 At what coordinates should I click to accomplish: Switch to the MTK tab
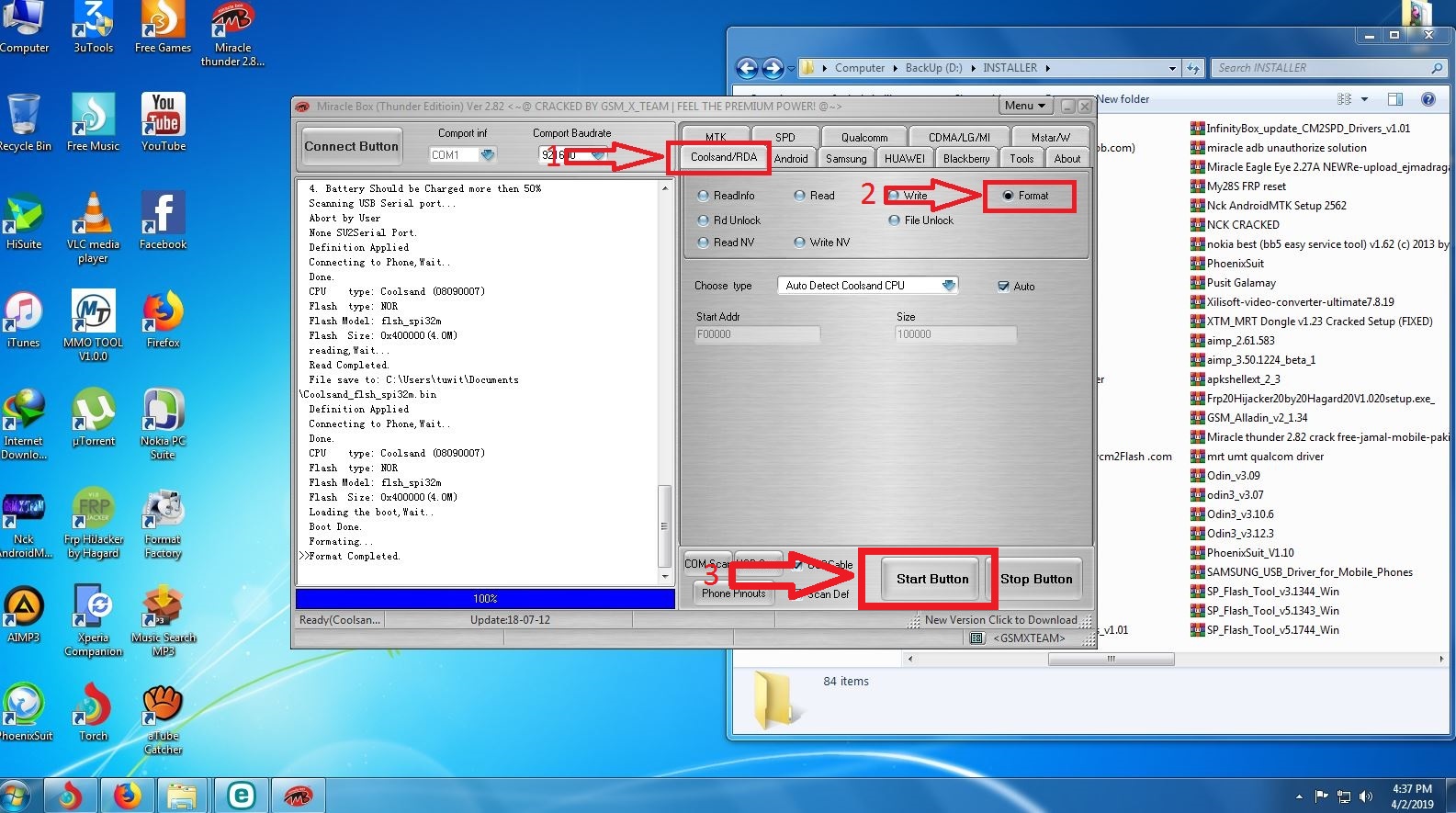[716, 137]
